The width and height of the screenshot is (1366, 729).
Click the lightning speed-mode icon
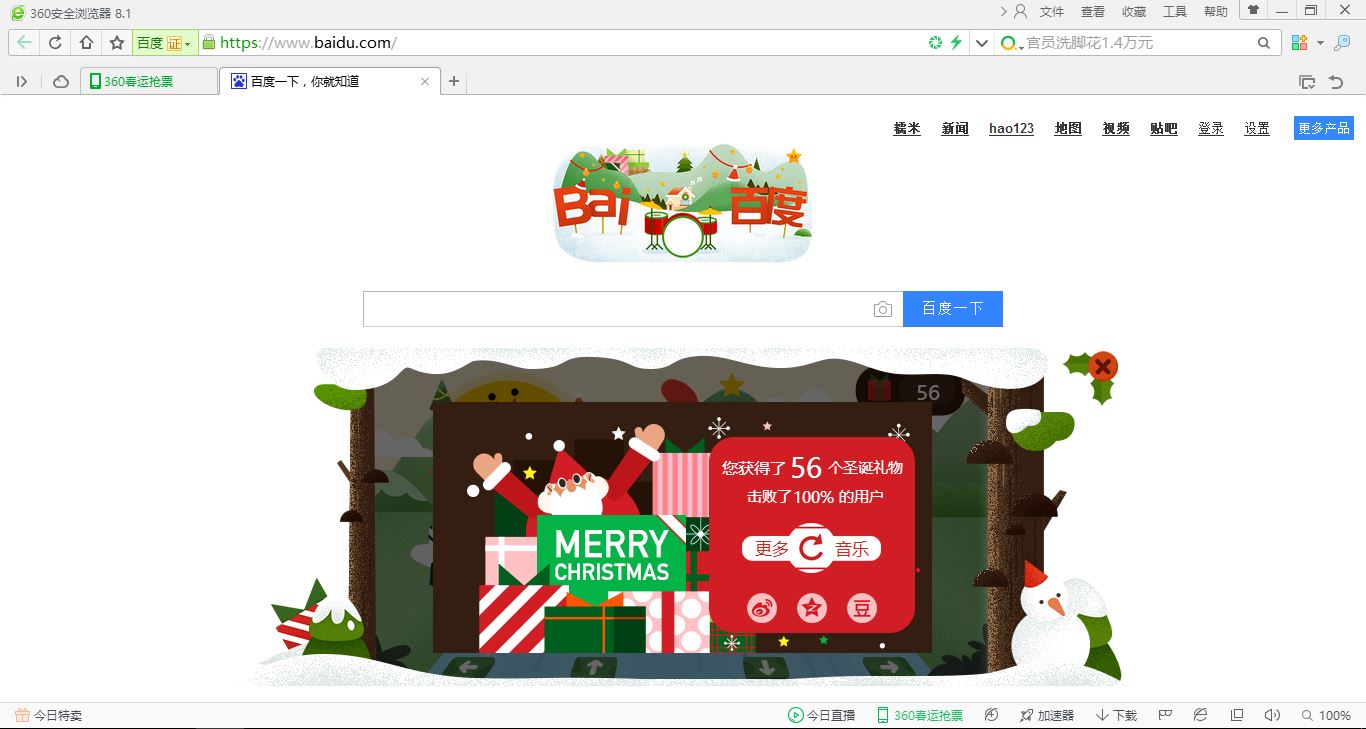coord(956,43)
